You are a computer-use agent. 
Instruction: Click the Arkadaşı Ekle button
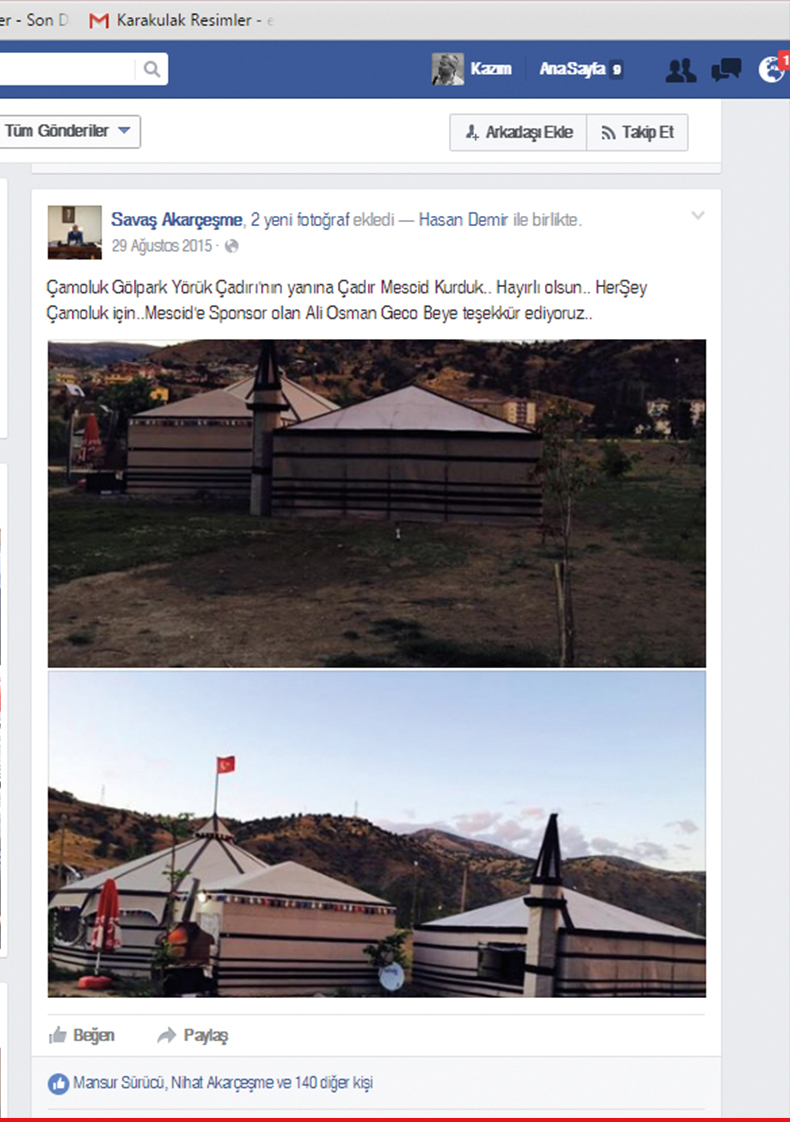point(518,132)
